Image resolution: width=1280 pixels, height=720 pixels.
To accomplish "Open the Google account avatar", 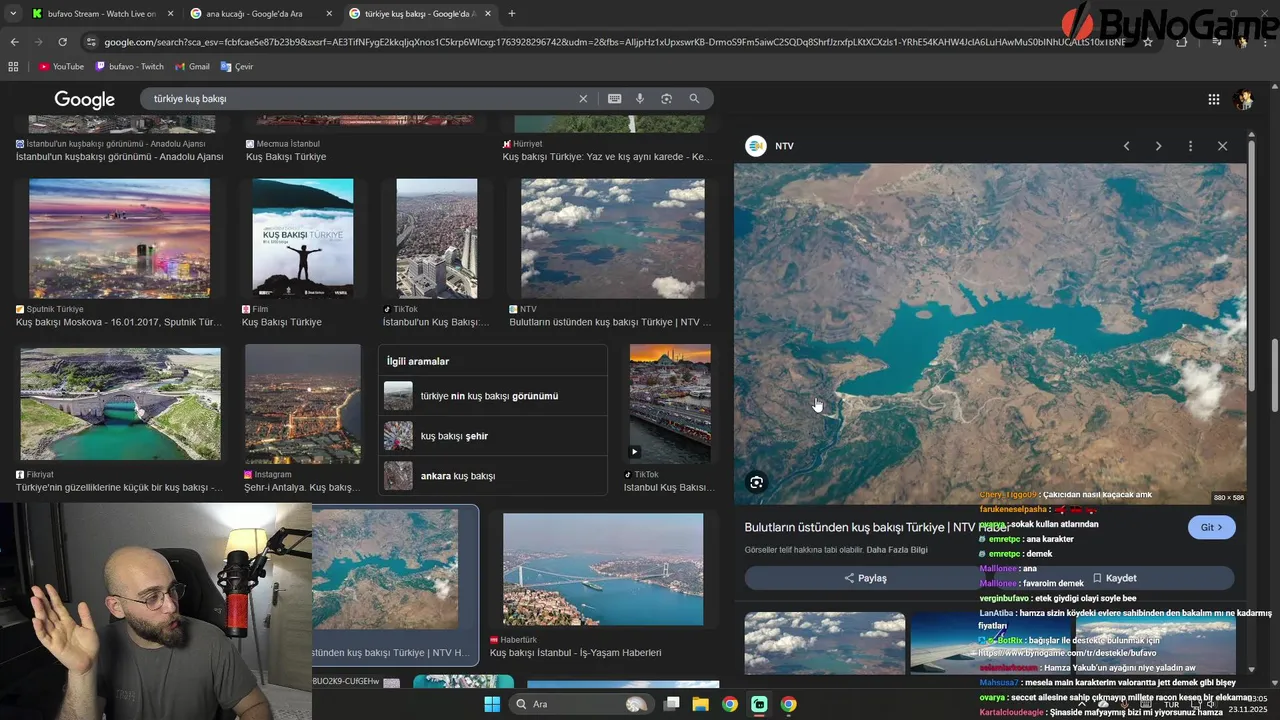I will point(1244,99).
